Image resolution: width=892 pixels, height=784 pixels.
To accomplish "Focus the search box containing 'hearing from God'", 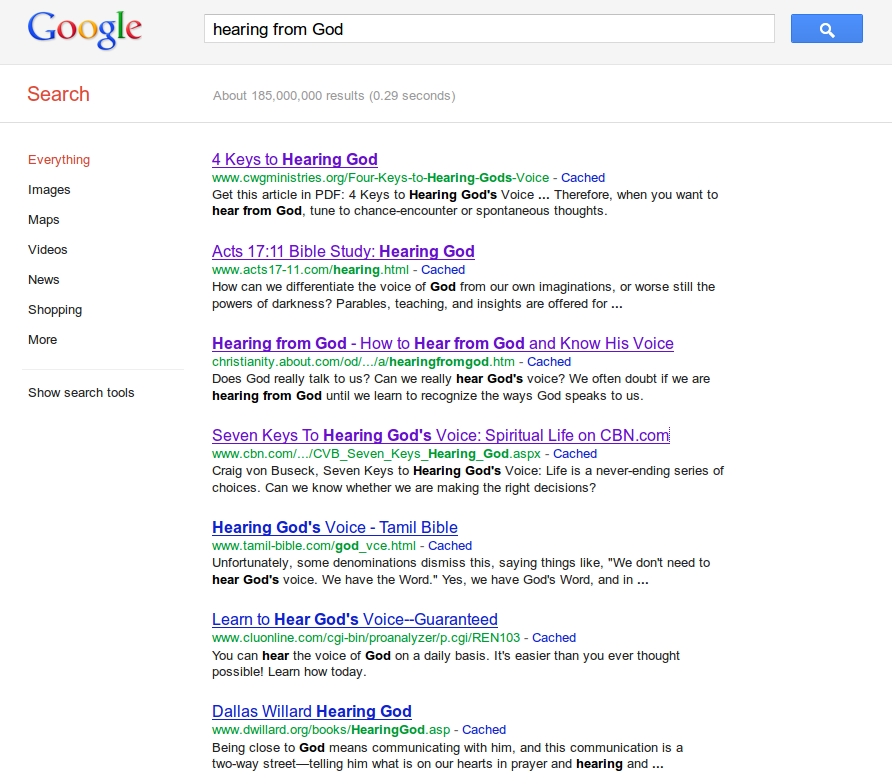I will point(489,29).
